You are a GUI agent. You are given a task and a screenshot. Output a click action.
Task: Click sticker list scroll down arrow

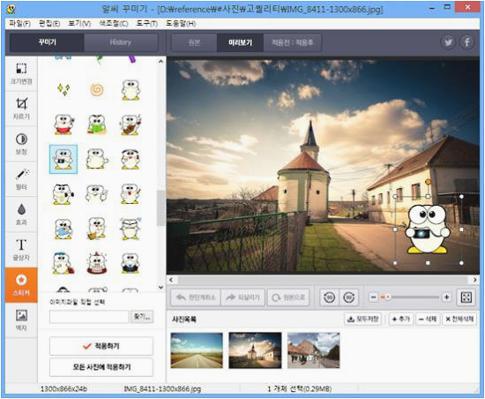tap(161, 287)
